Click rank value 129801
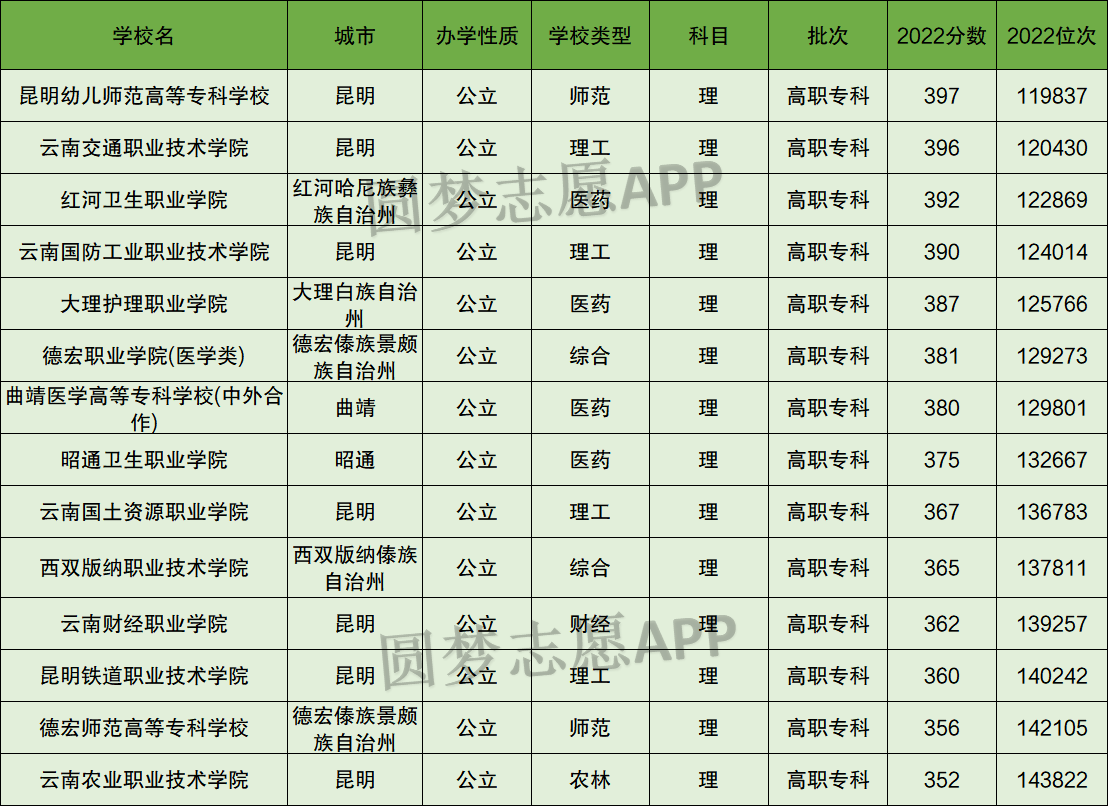This screenshot has height=806, width=1108. coord(1051,408)
